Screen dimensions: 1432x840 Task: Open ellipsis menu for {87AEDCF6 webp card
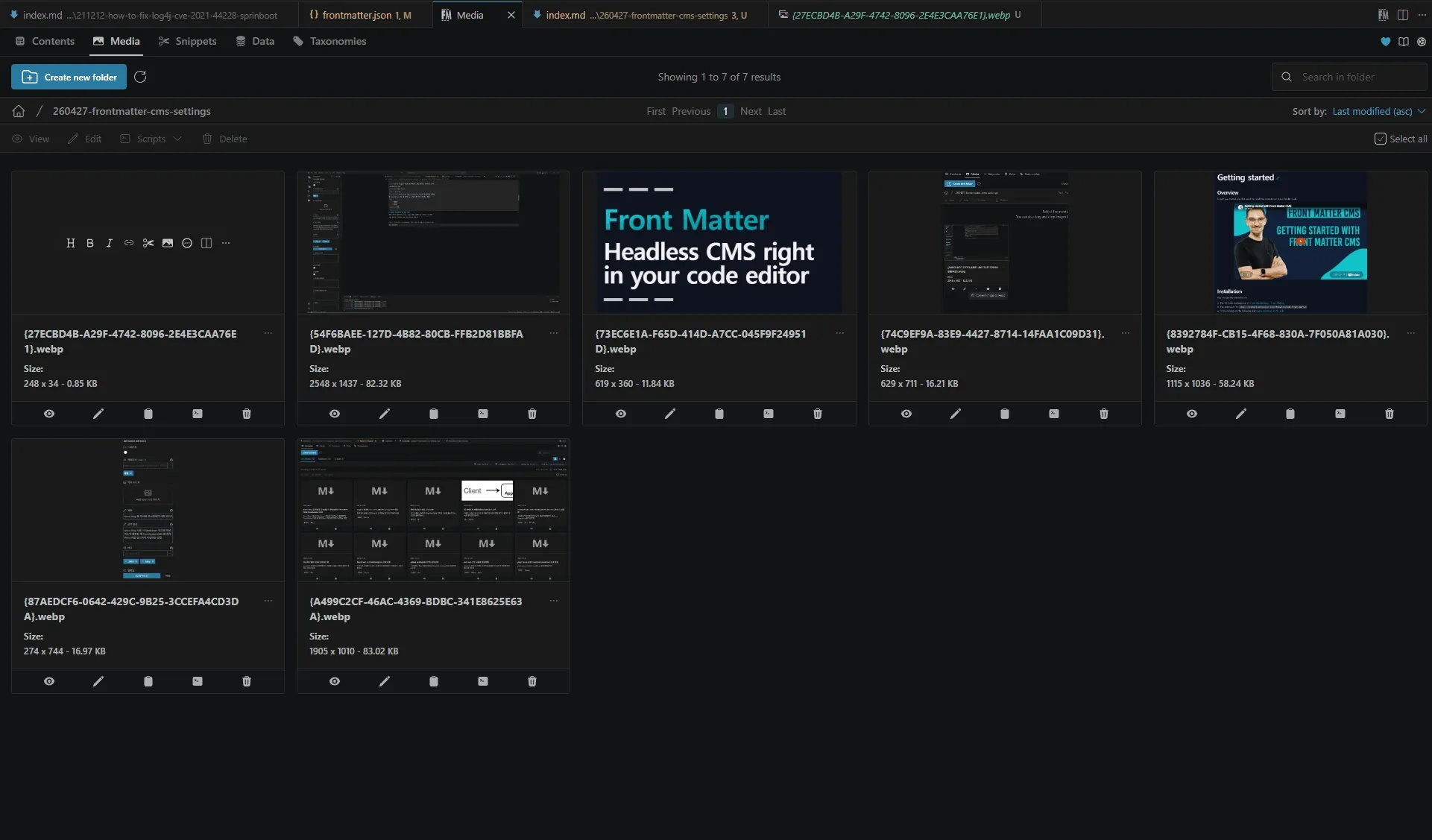[268, 601]
